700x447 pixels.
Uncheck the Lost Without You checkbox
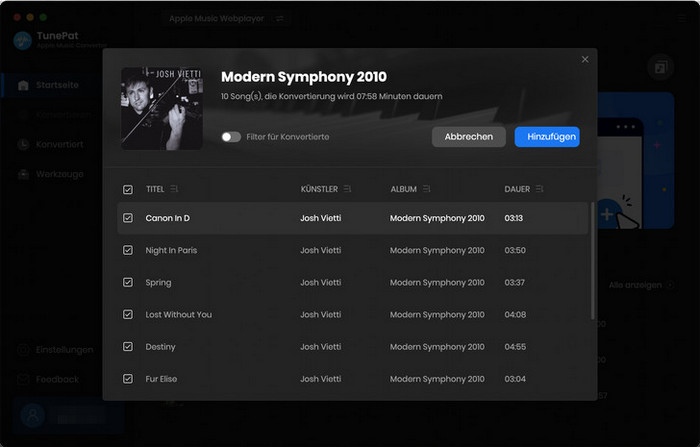click(x=128, y=314)
